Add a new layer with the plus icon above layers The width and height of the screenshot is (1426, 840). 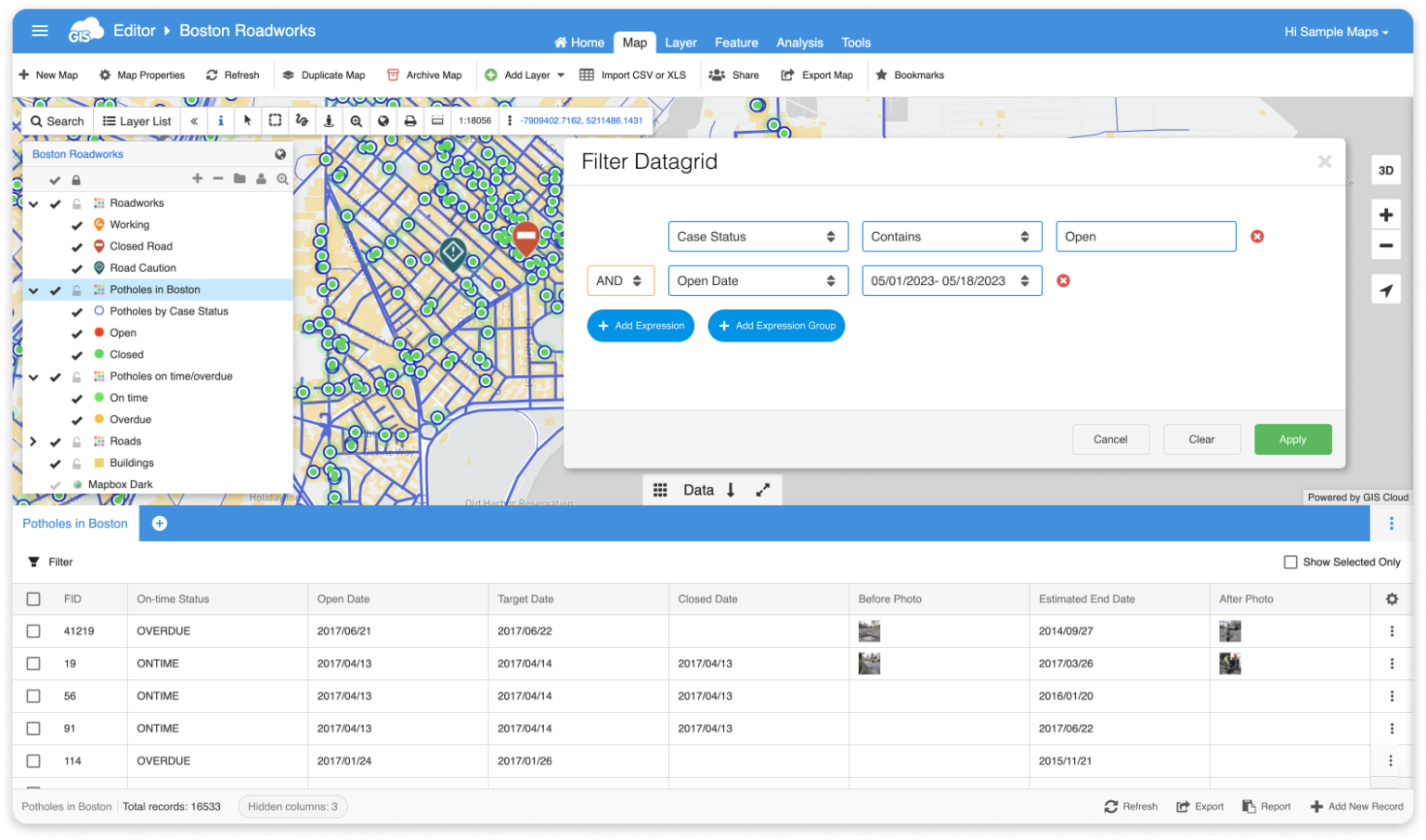[x=198, y=178]
